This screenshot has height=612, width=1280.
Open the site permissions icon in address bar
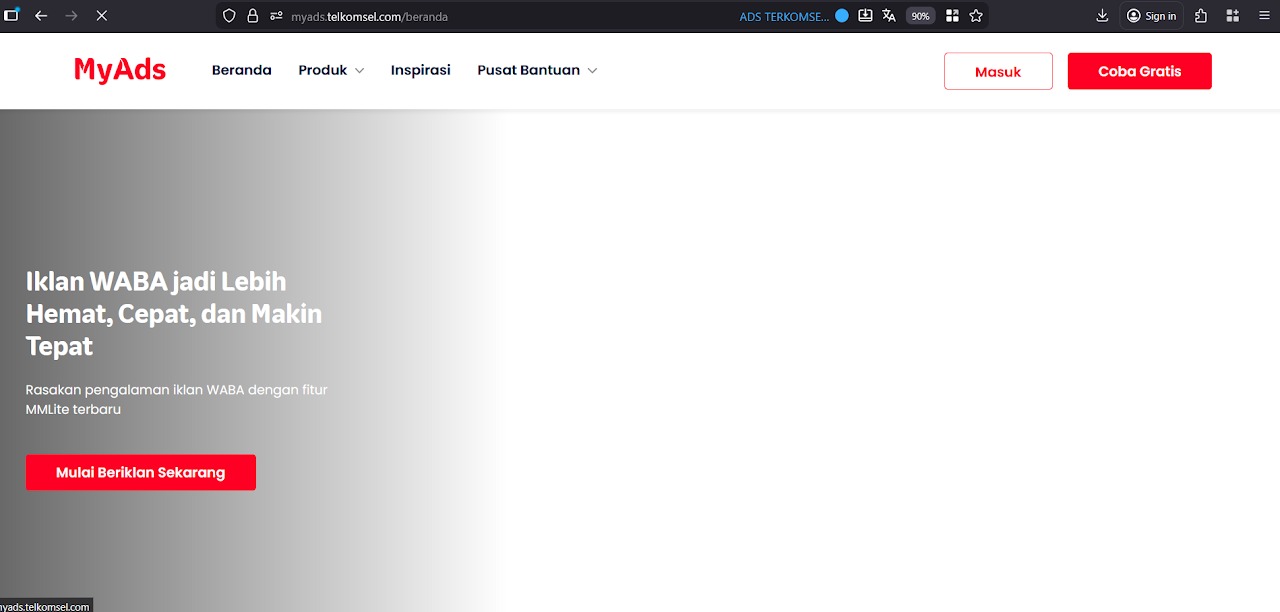pos(276,16)
